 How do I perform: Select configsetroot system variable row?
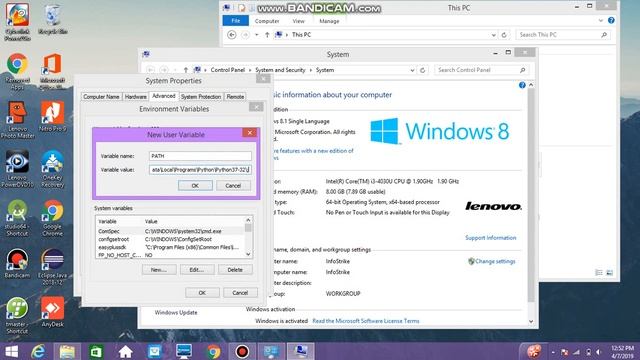point(170,239)
